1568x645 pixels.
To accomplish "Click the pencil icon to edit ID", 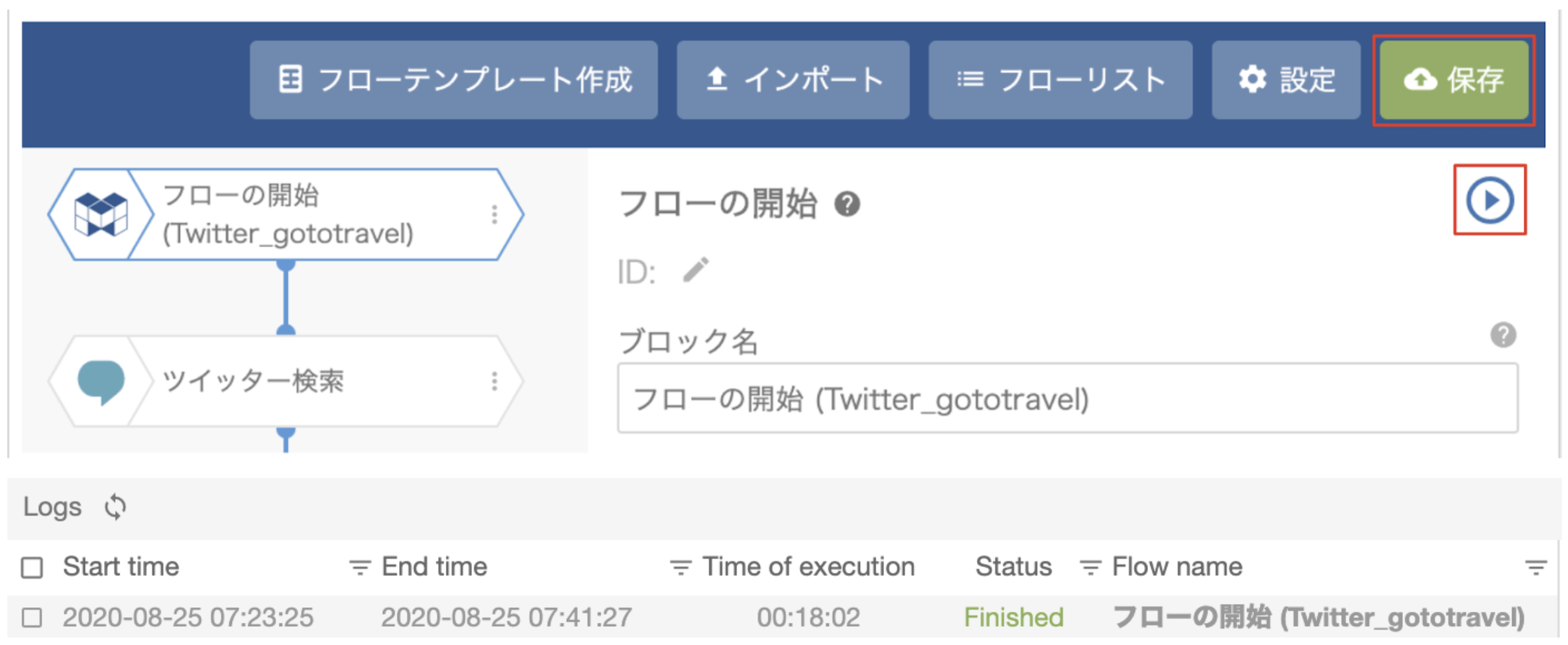I will 696,270.
